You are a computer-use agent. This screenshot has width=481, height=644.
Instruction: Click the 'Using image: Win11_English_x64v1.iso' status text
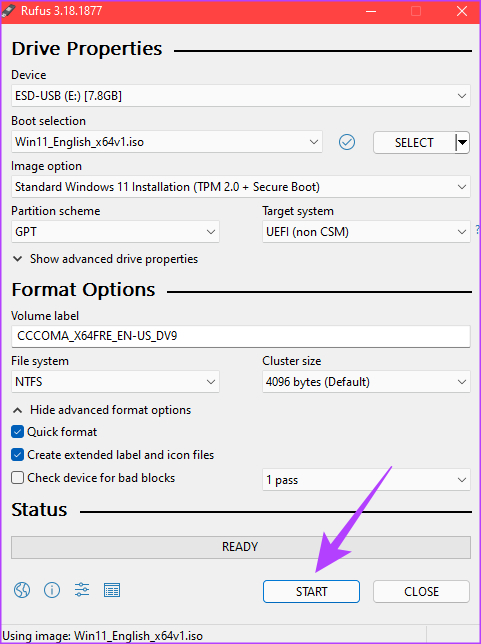click(103, 636)
